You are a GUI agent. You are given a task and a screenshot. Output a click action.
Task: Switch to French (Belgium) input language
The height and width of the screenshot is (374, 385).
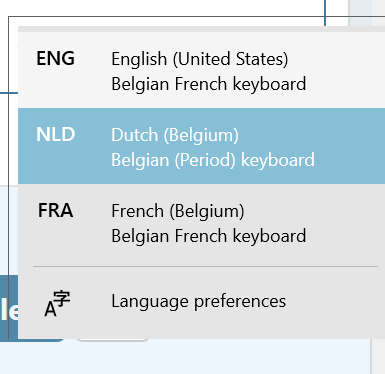click(178, 211)
